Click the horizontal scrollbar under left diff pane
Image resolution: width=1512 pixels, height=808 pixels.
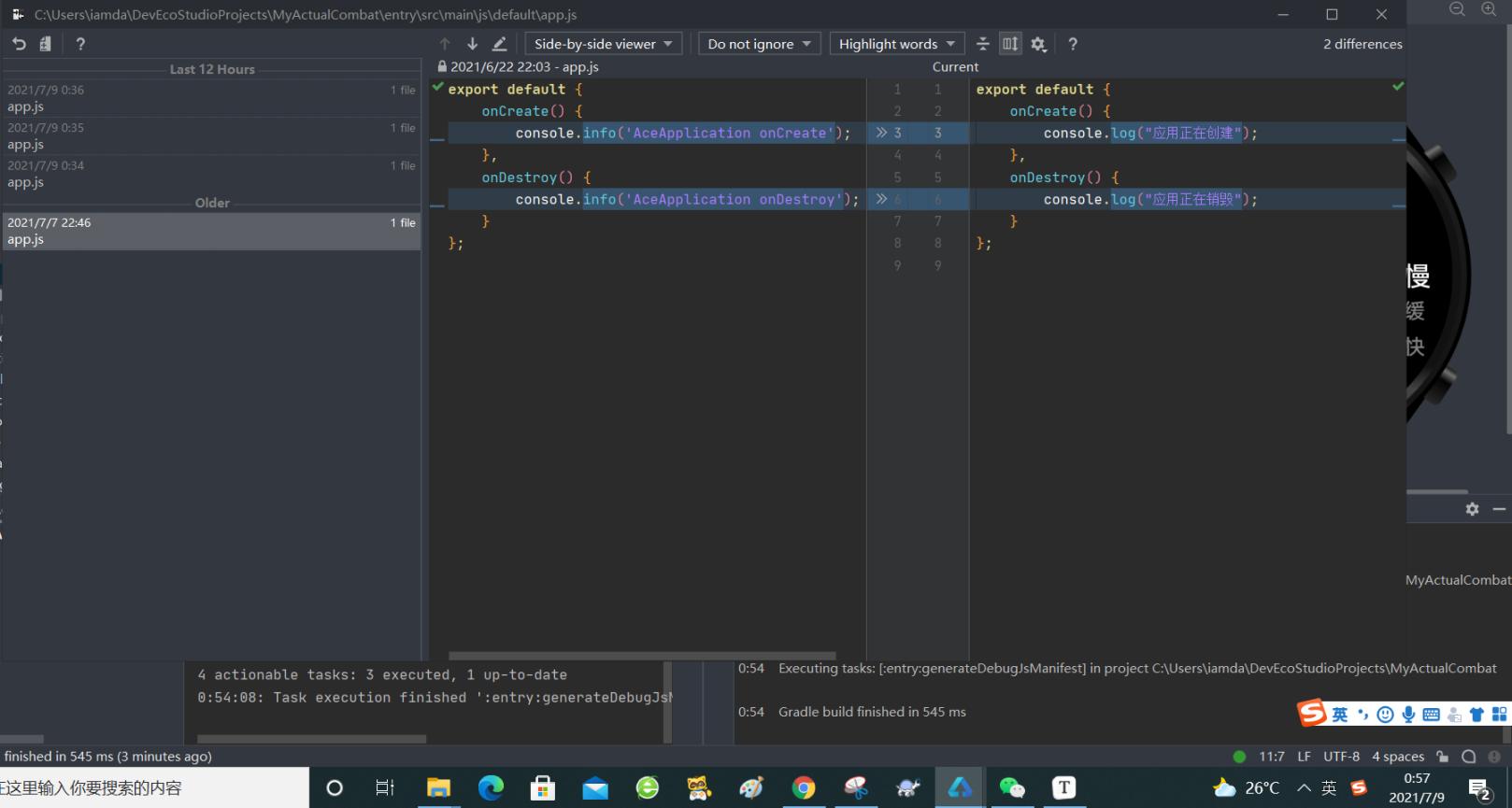coord(642,656)
